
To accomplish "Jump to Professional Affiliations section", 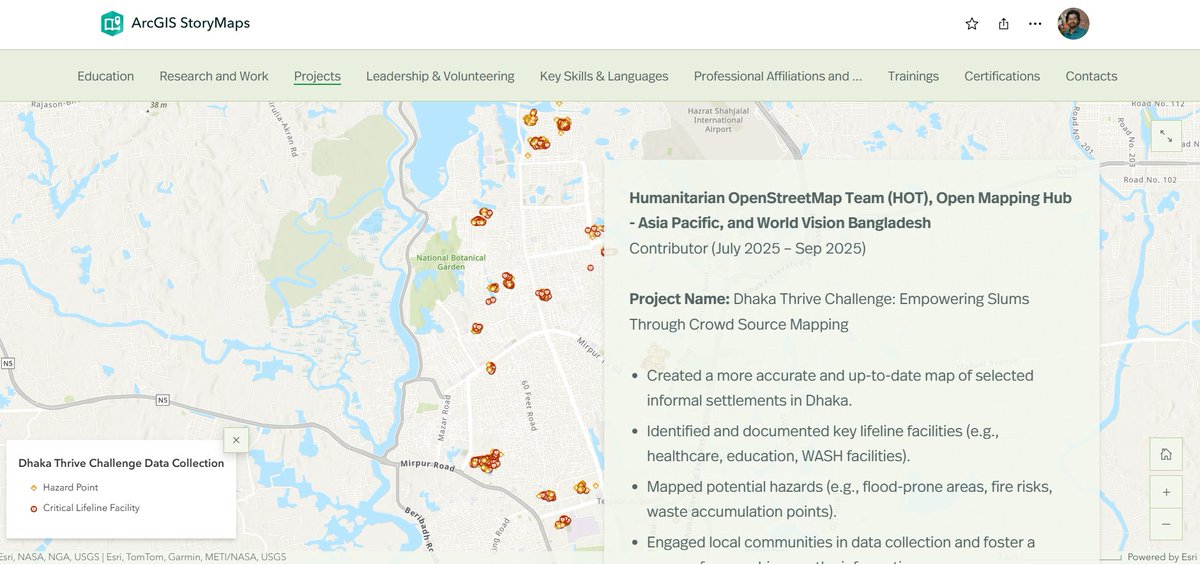I will click(x=778, y=76).
